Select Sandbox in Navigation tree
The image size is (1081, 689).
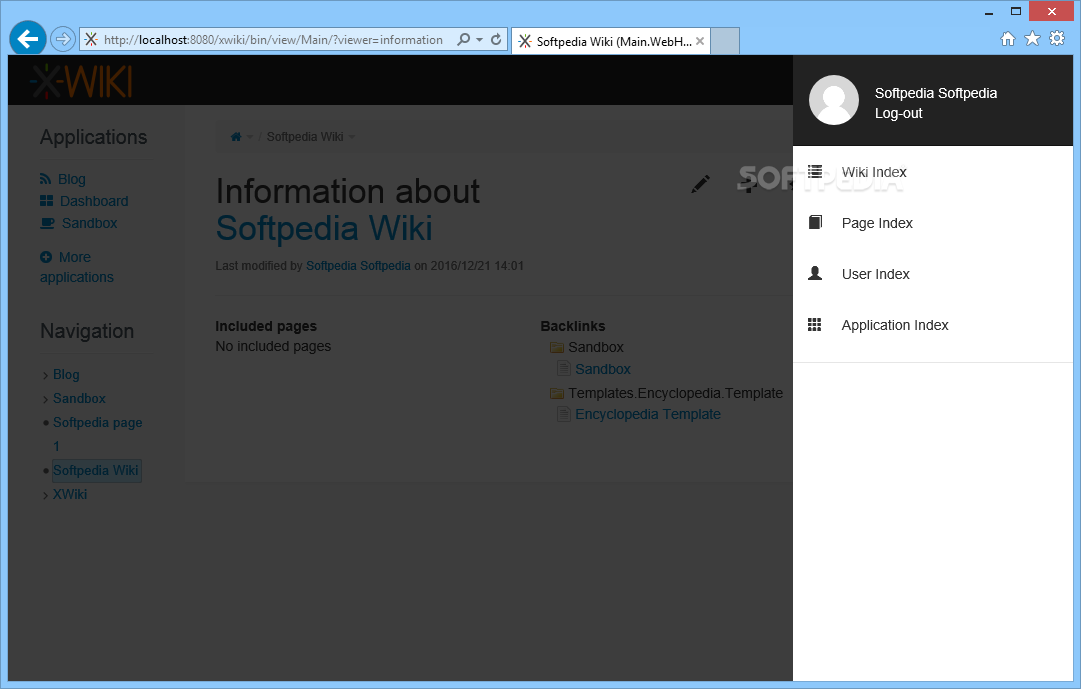click(79, 399)
